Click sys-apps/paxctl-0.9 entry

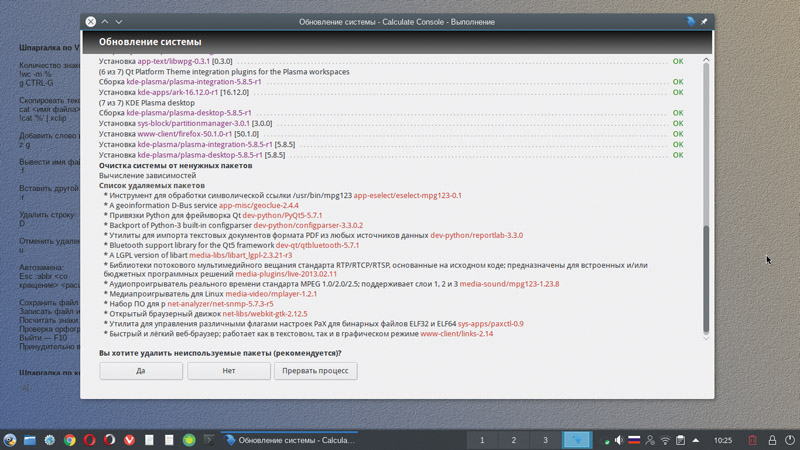tap(490, 323)
